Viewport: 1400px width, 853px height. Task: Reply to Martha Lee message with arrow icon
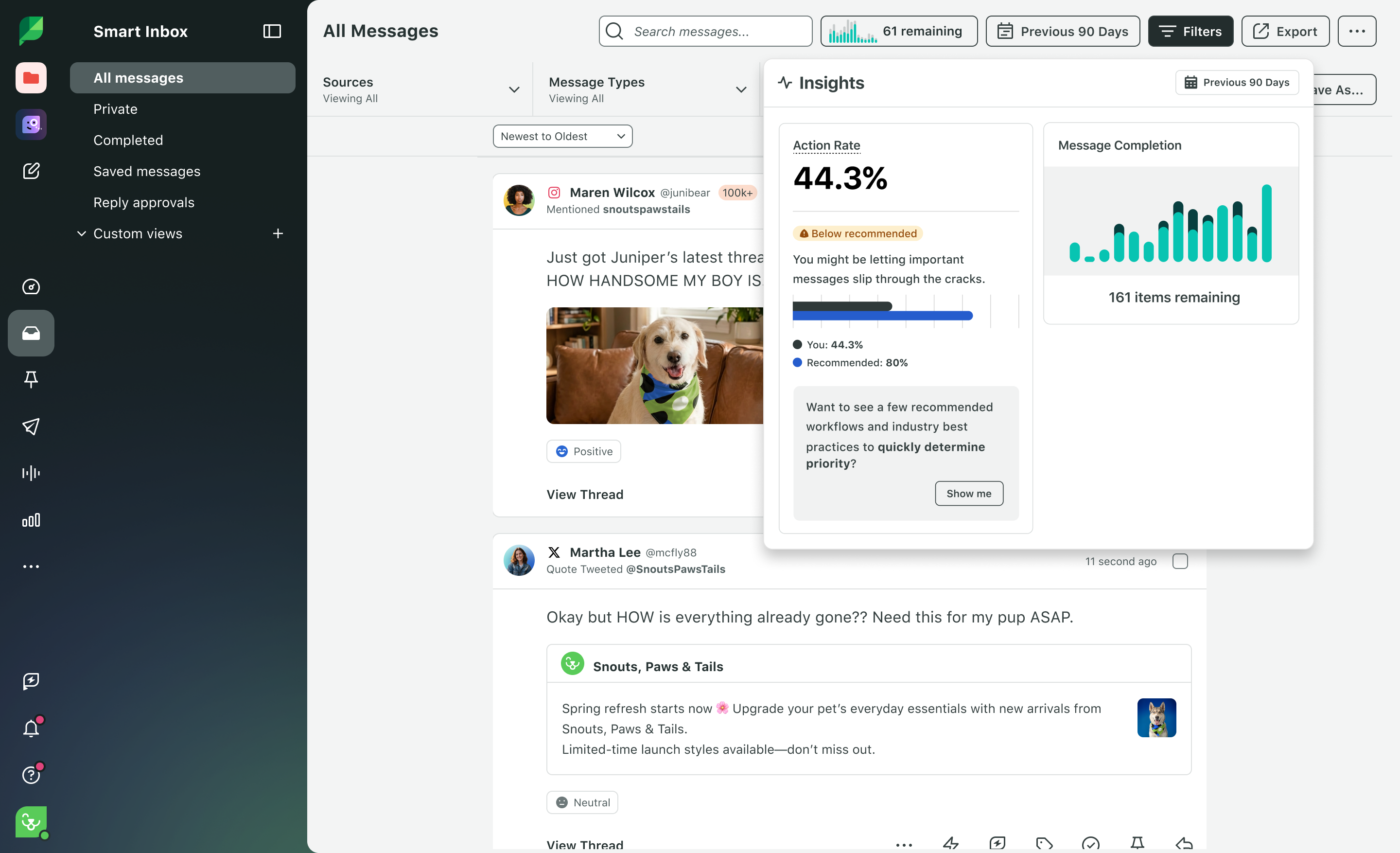[x=1184, y=844]
